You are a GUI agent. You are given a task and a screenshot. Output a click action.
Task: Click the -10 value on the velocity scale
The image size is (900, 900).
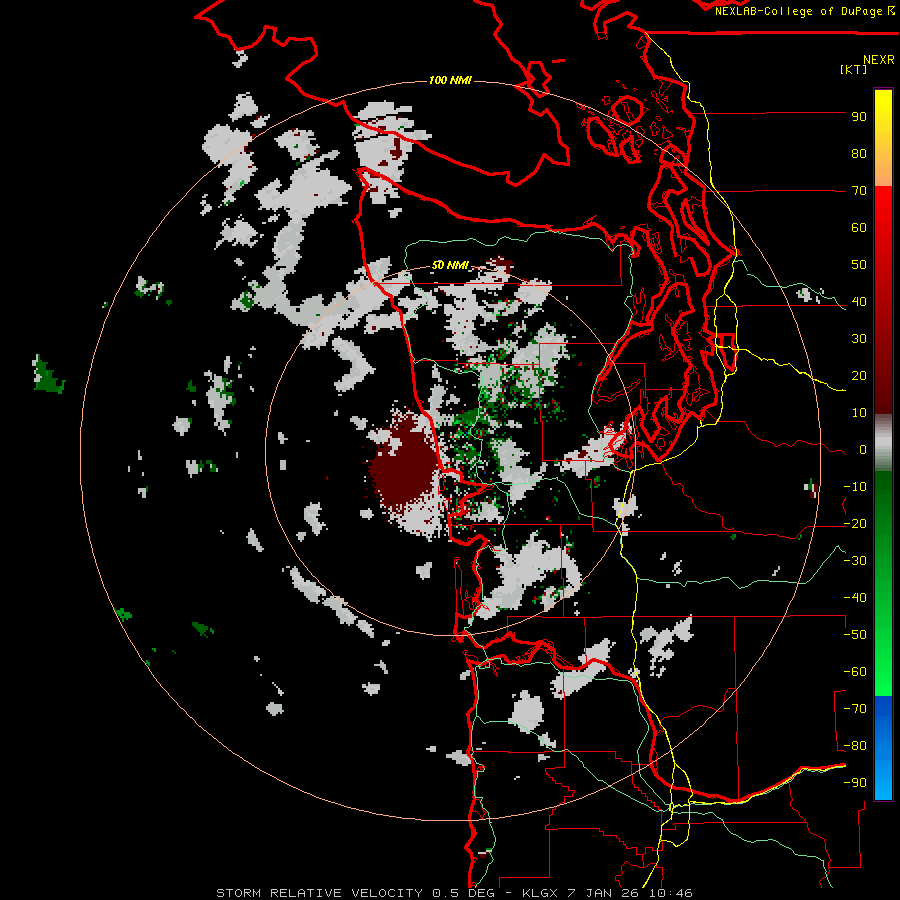coord(855,487)
